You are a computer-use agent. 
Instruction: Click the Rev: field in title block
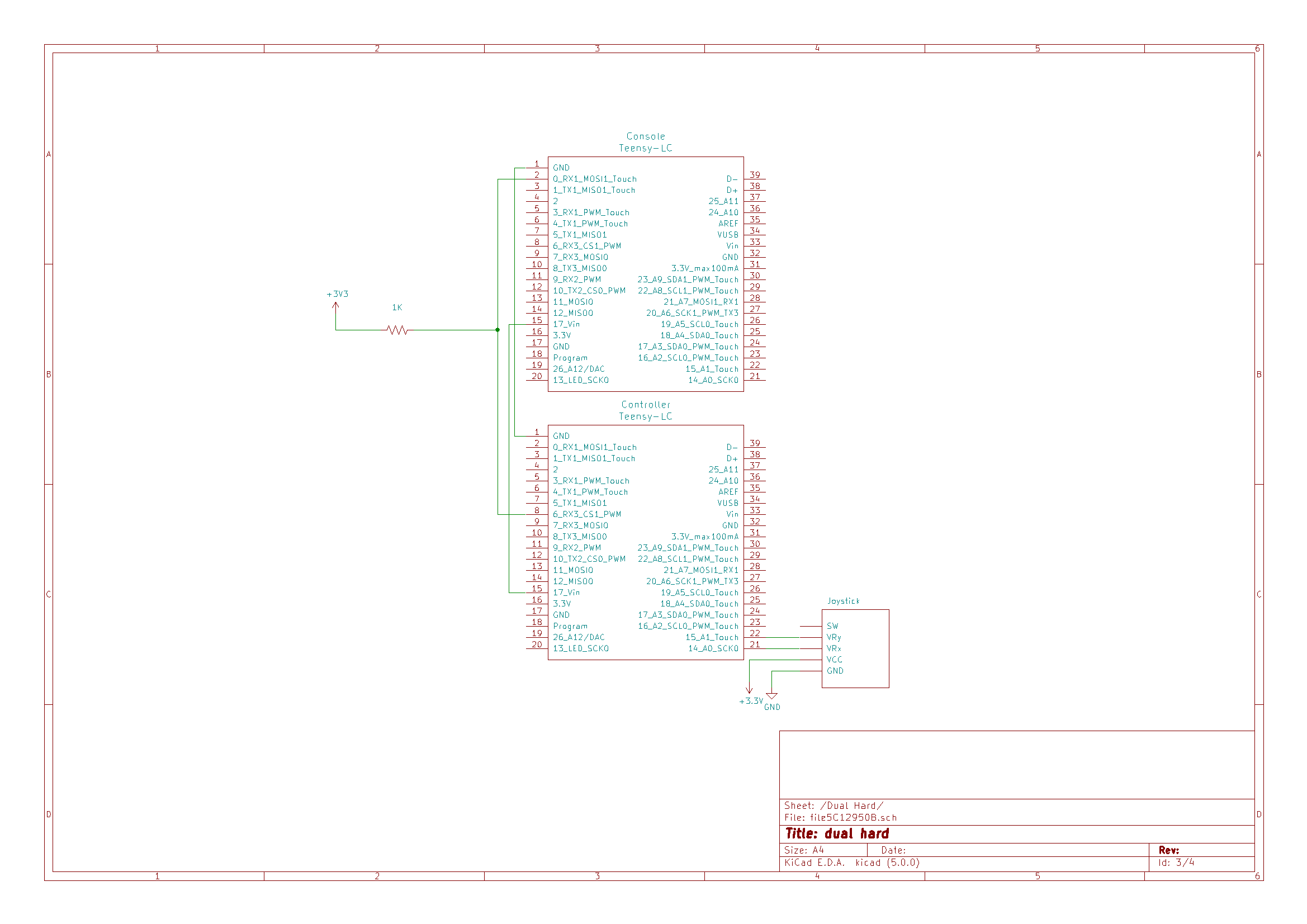pos(1169,851)
